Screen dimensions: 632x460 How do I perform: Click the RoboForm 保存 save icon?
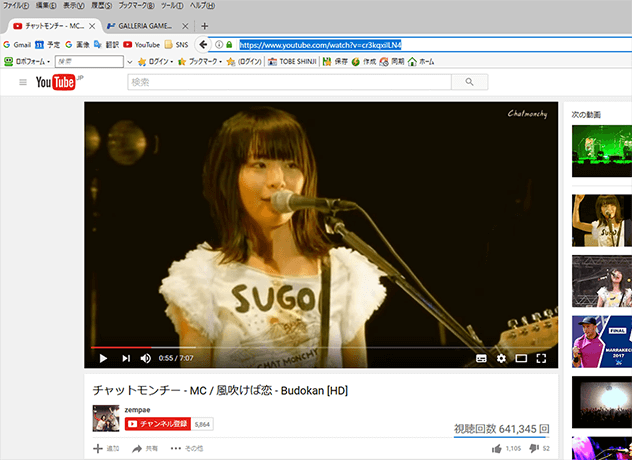click(335, 61)
